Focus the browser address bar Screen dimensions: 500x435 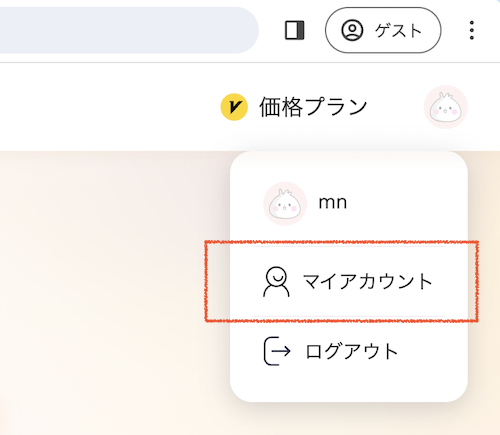[x=128, y=30]
